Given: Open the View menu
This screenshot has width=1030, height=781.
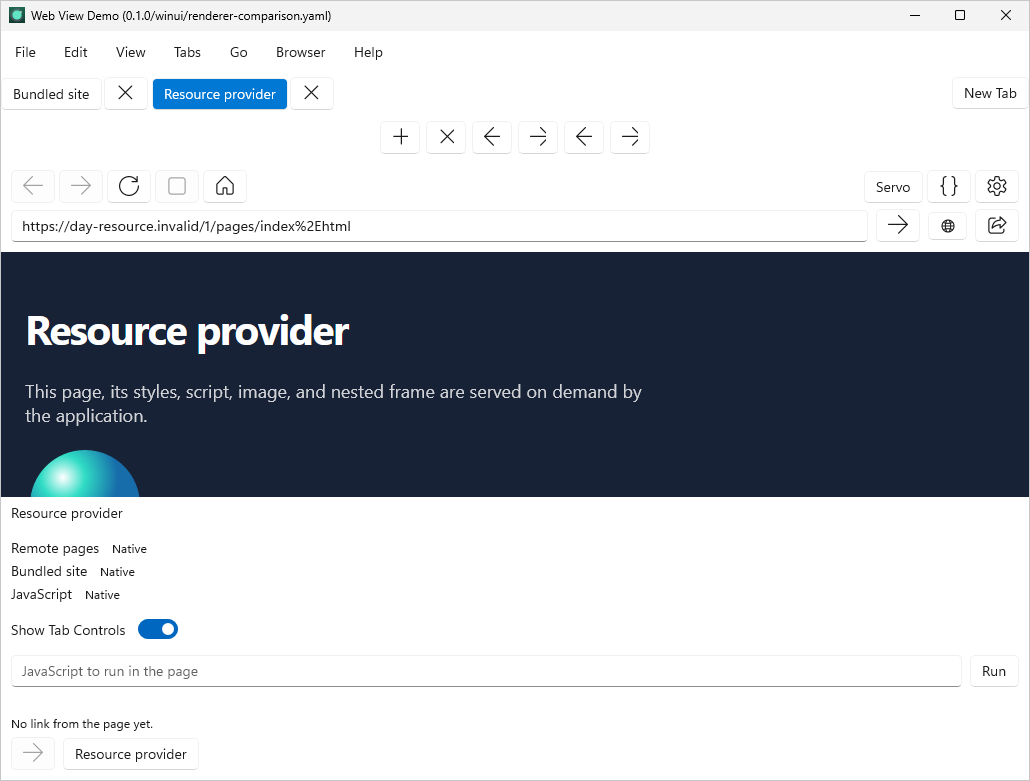Looking at the screenshot, I should [x=131, y=53].
